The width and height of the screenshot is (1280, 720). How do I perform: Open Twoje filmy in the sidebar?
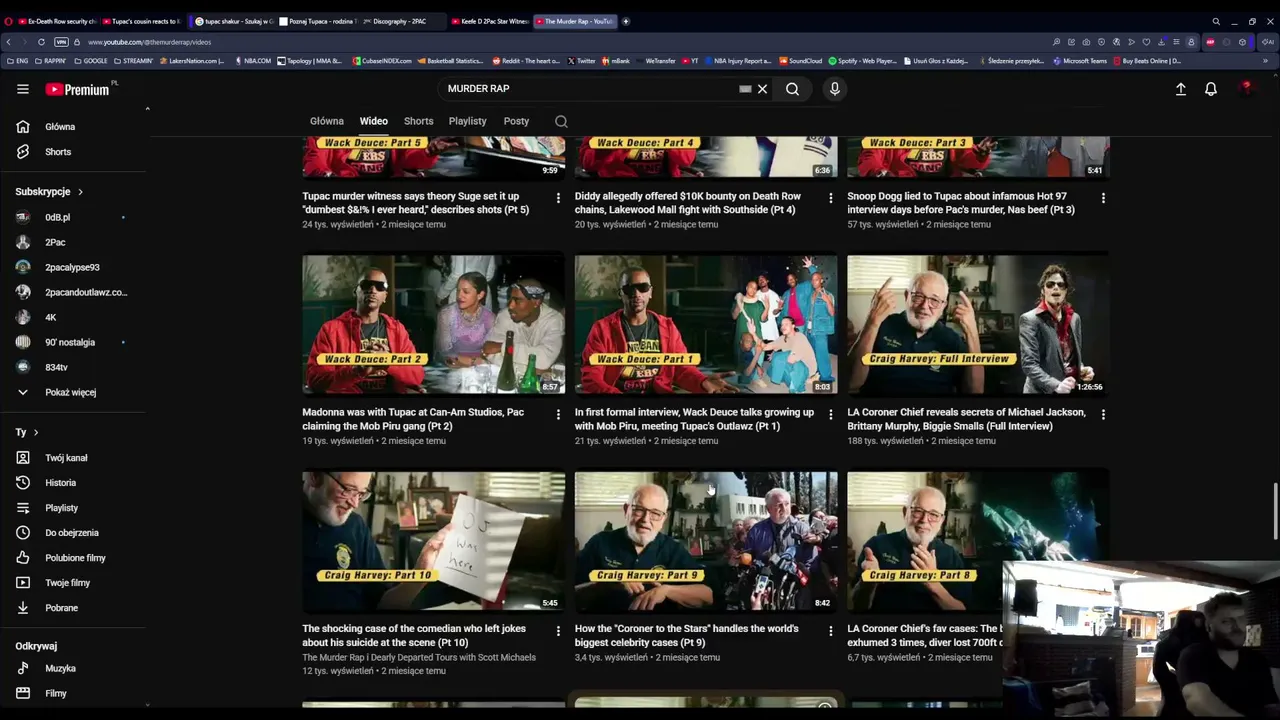67,583
